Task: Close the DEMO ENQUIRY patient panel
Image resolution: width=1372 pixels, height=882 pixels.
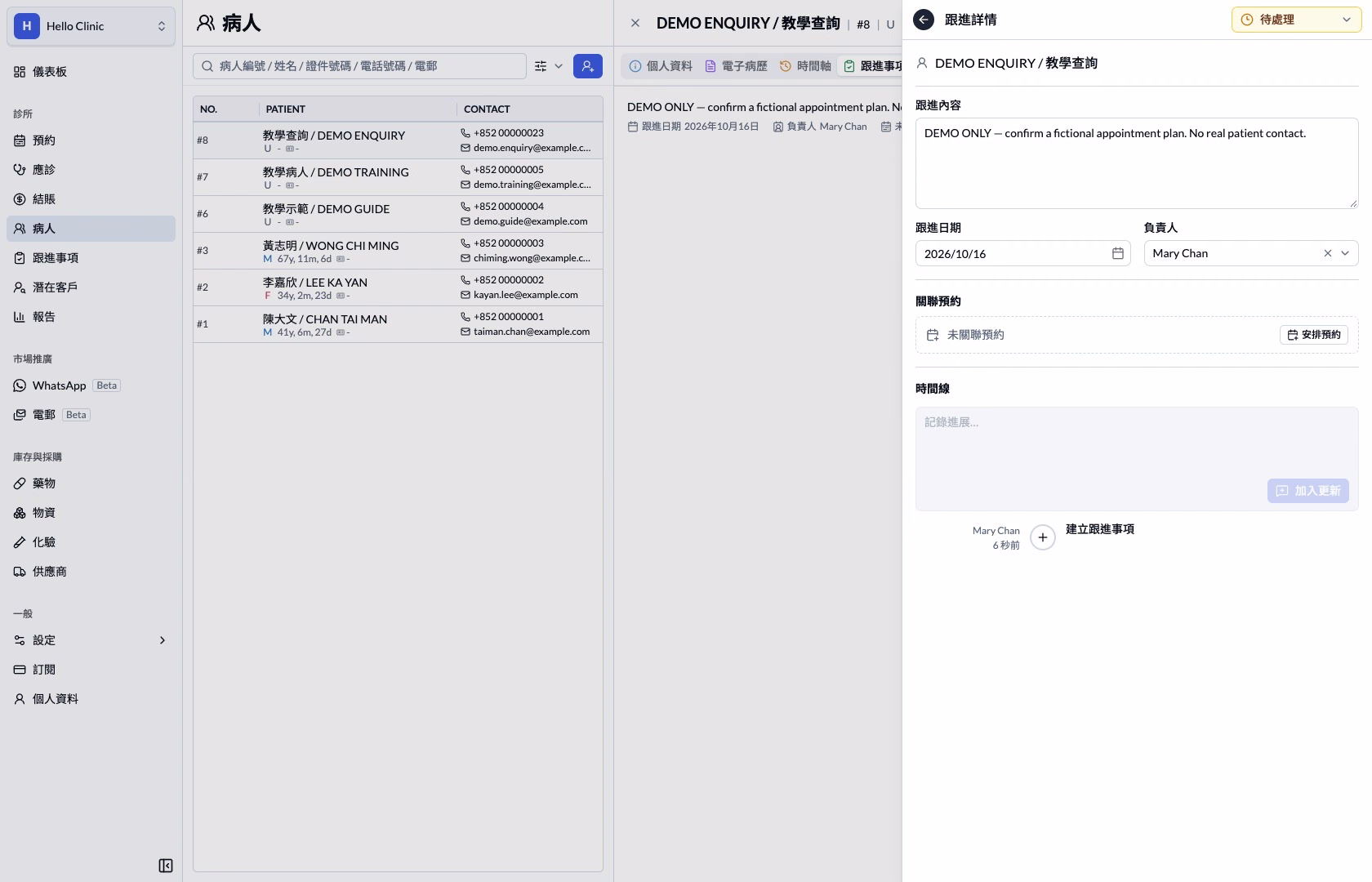Action: pyautogui.click(x=635, y=23)
